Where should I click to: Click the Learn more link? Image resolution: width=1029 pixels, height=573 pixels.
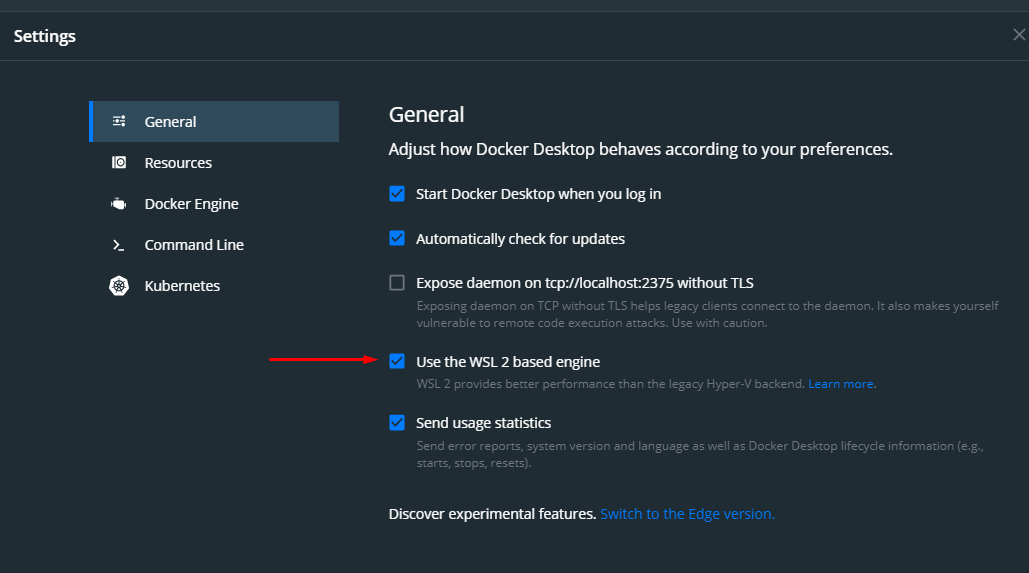point(842,384)
